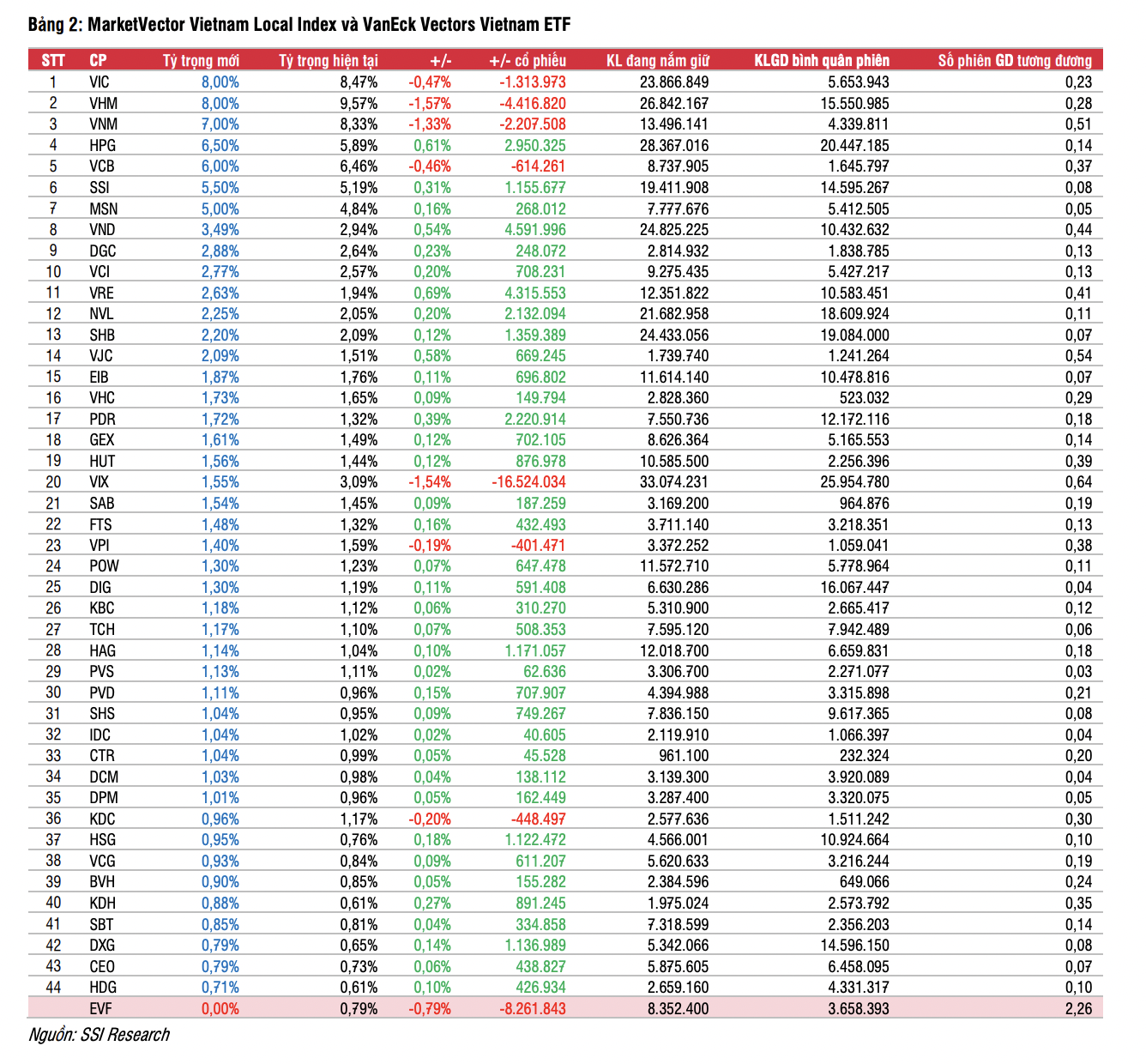Viewport: 1146px width, 1064px height.
Task: Click the 'CP' column header
Action: point(98,60)
